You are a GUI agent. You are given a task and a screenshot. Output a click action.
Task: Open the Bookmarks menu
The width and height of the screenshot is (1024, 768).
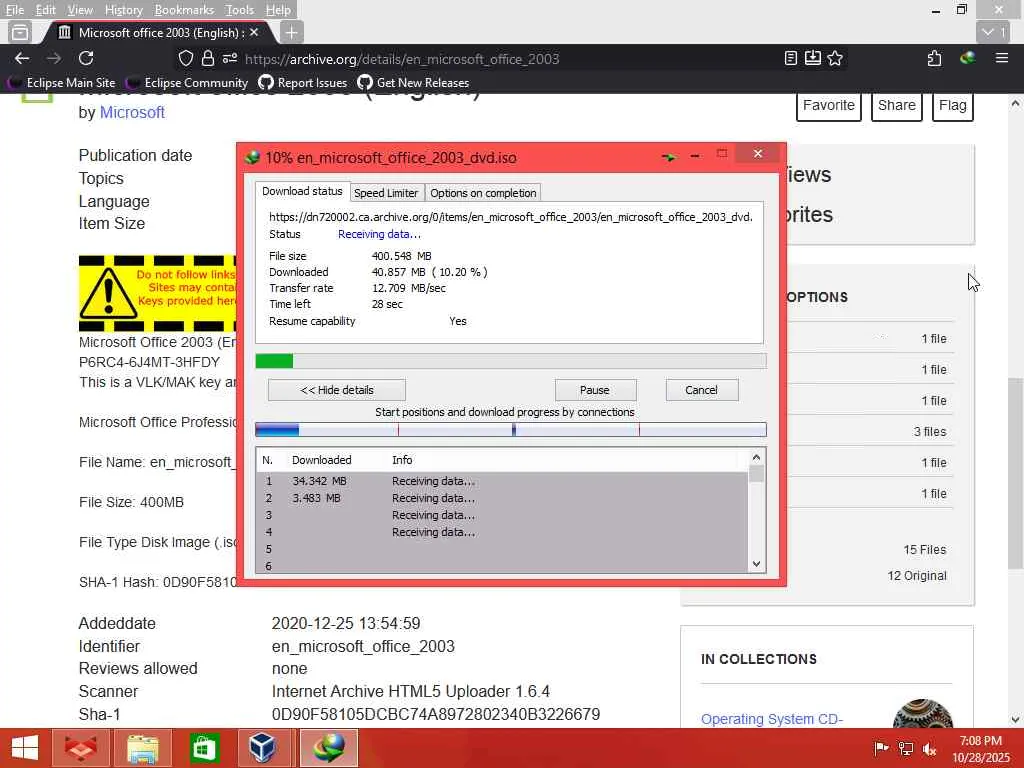click(x=184, y=10)
